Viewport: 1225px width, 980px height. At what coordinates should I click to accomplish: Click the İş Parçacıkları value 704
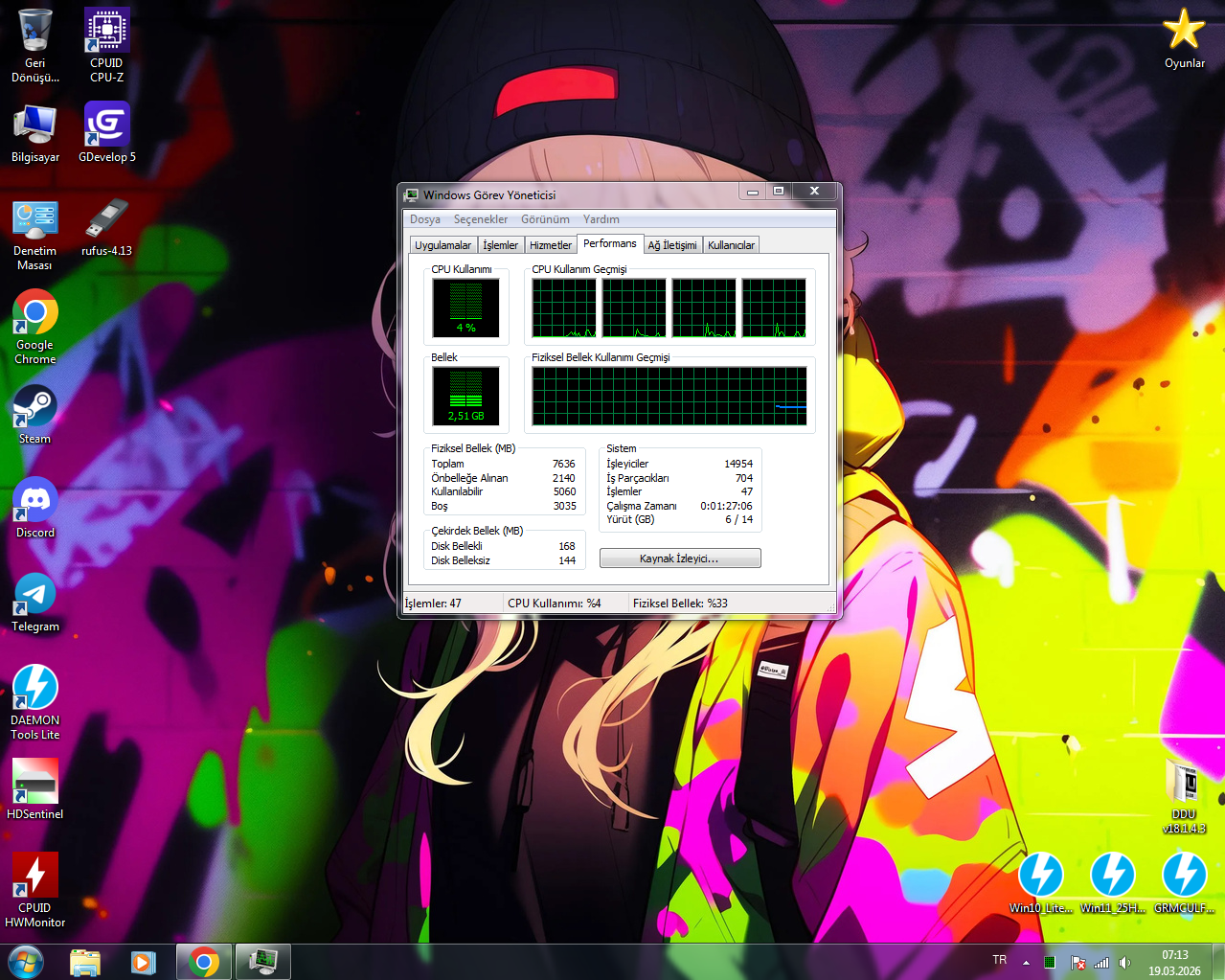tap(744, 478)
